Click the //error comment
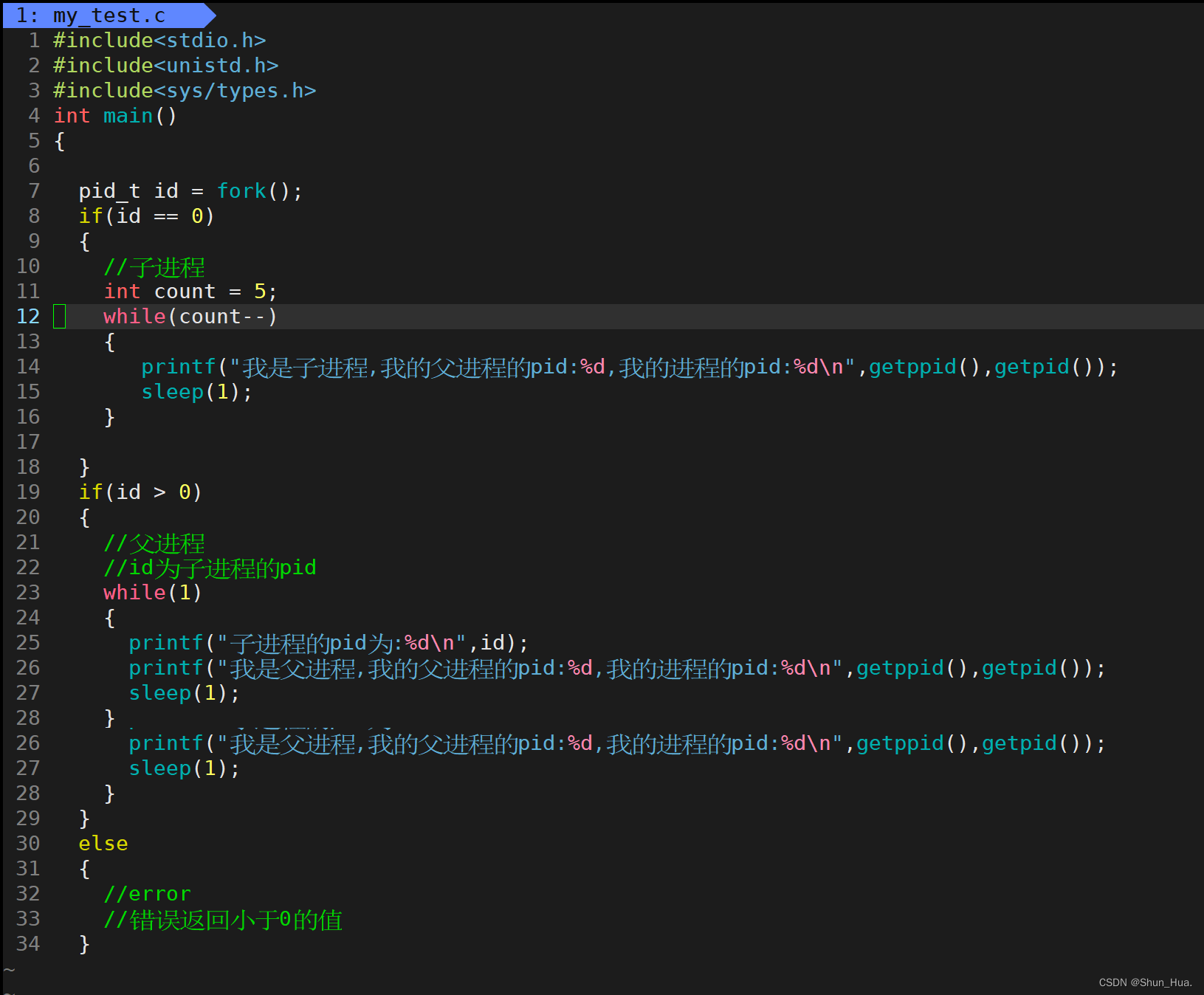Screen dimensions: 1204x995 coord(147,894)
